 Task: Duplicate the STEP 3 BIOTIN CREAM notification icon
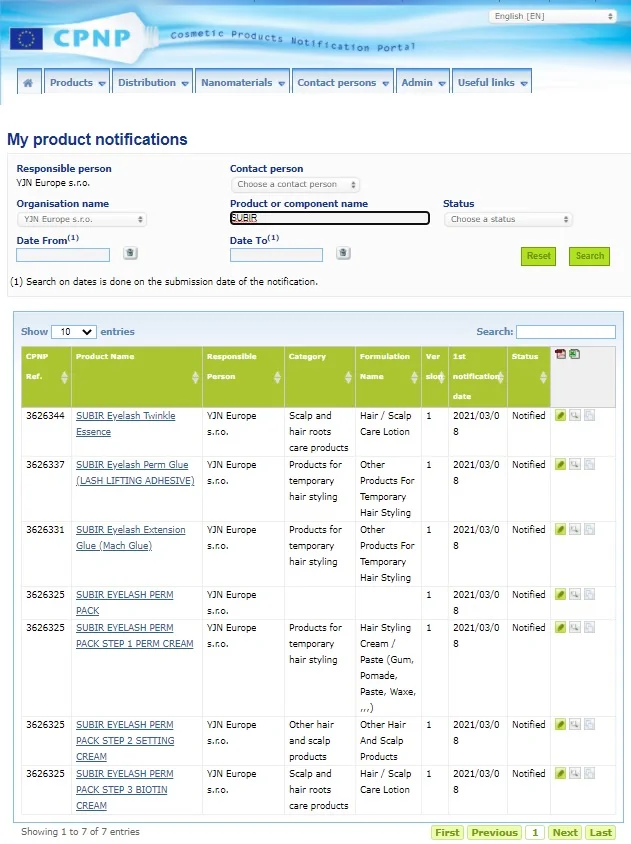point(590,773)
